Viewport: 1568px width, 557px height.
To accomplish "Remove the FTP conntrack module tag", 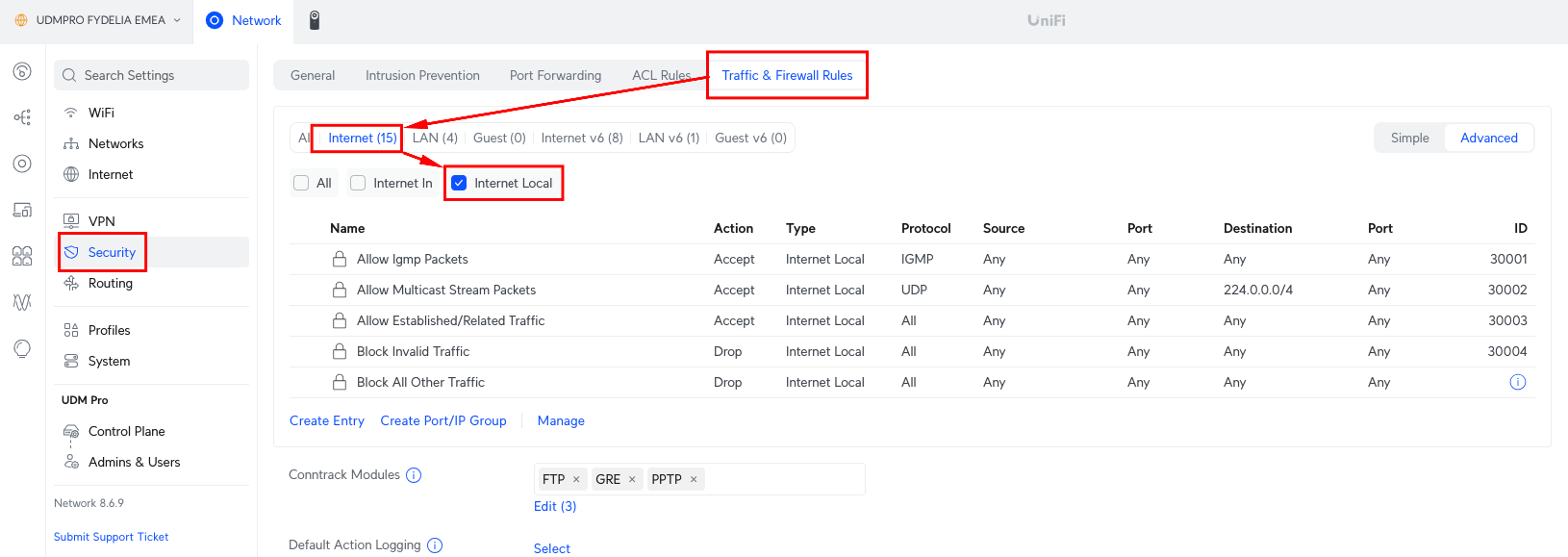I will tap(576, 479).
